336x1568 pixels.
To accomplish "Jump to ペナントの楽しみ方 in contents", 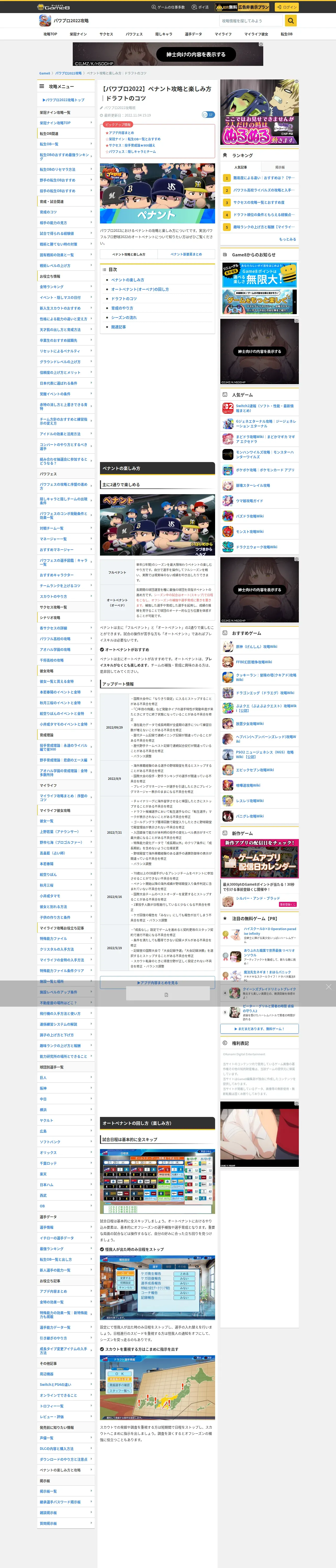I will pos(127,280).
